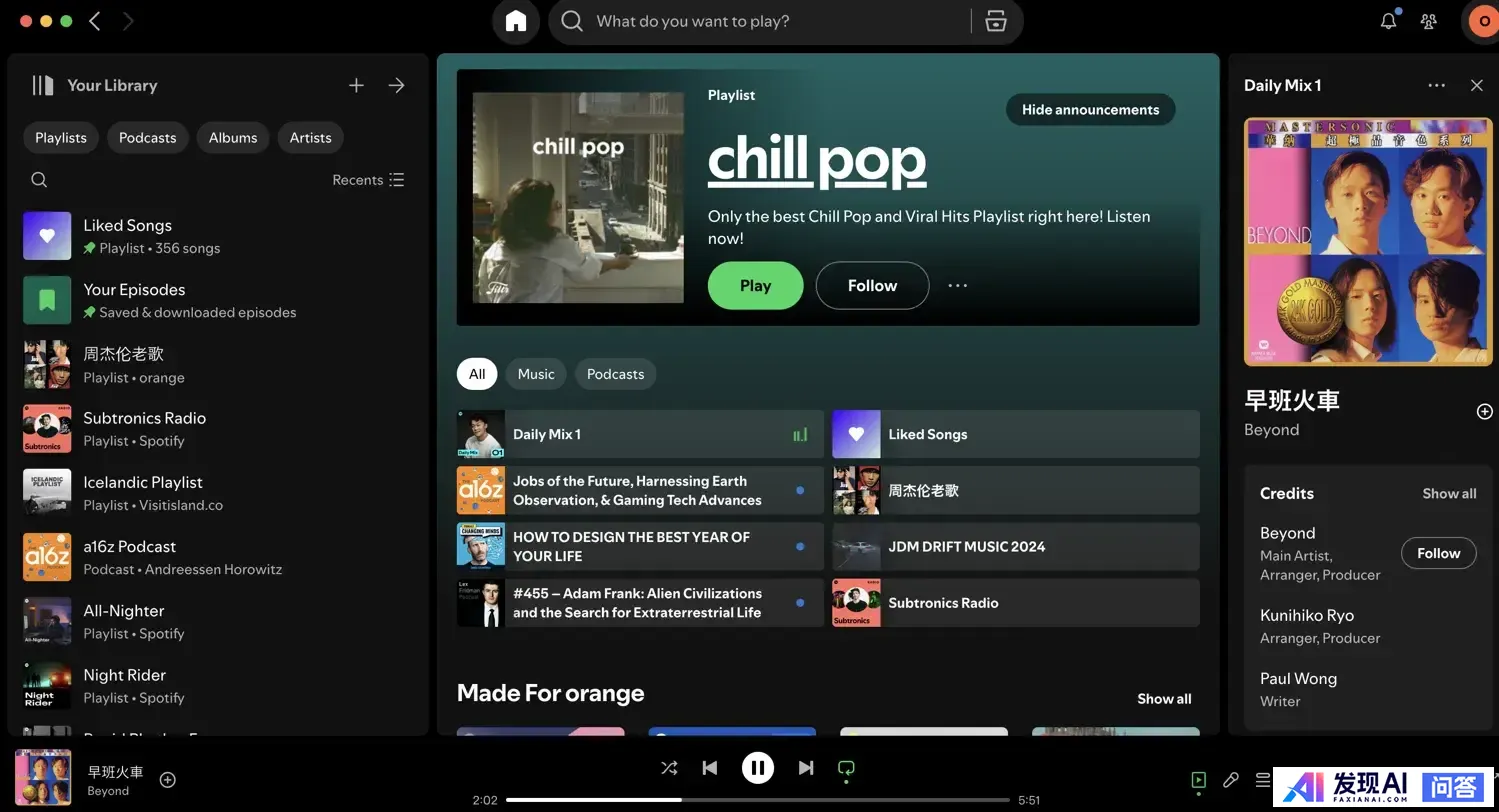Create a playlist with the plus icon
The height and width of the screenshot is (812, 1499).
coord(356,85)
